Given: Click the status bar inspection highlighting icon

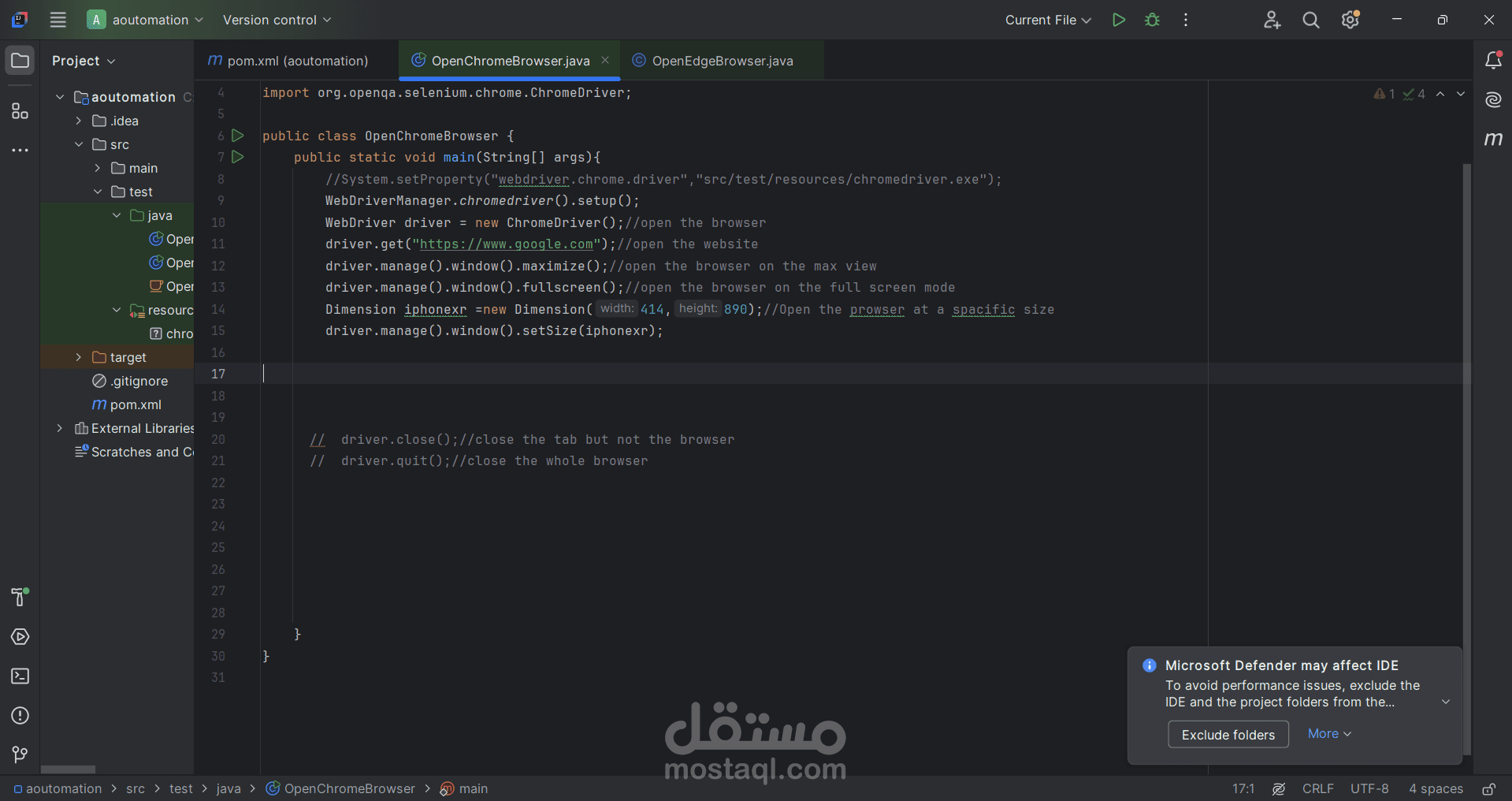Looking at the screenshot, I should [1279, 788].
